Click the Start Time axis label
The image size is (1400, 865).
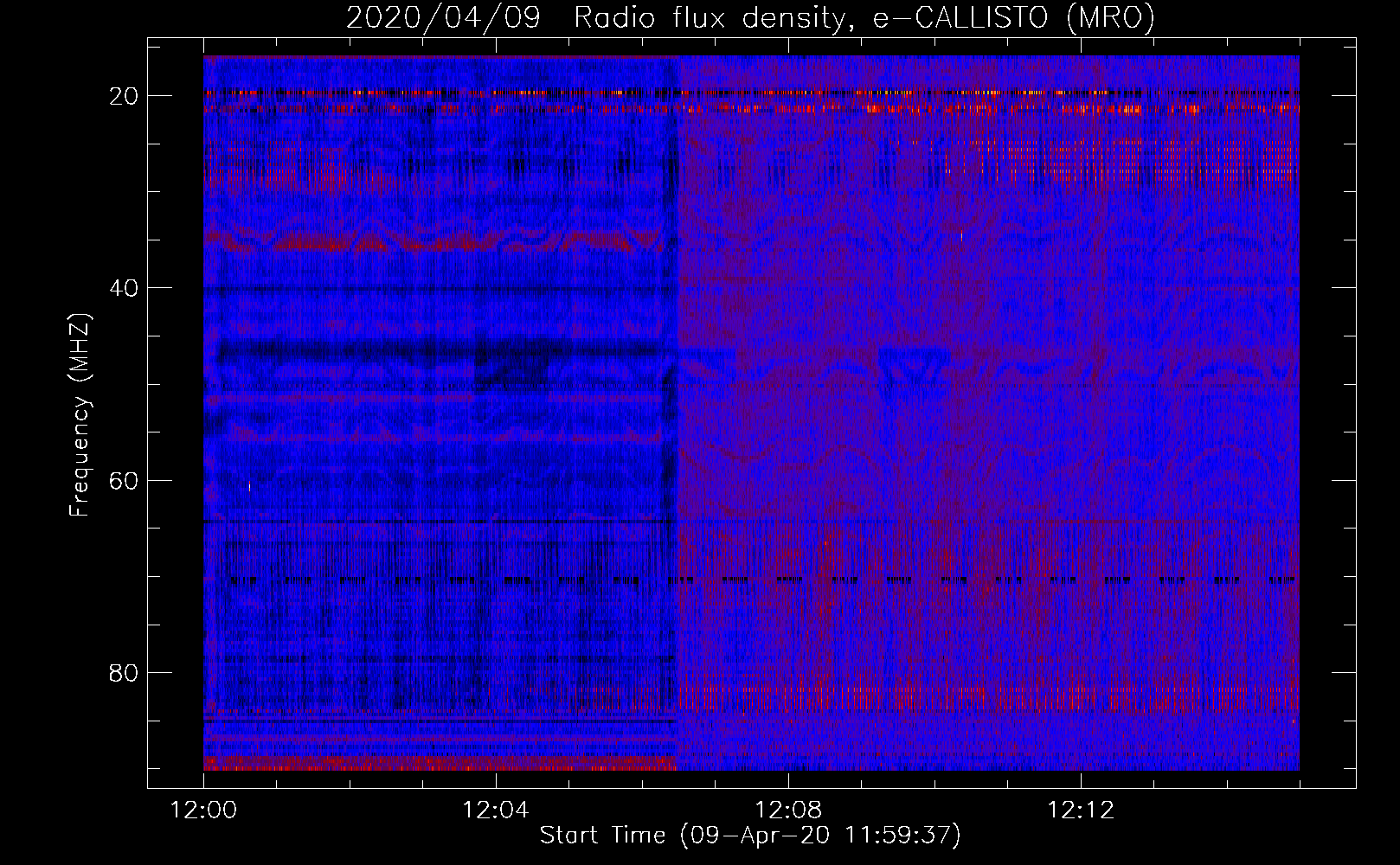750,836
